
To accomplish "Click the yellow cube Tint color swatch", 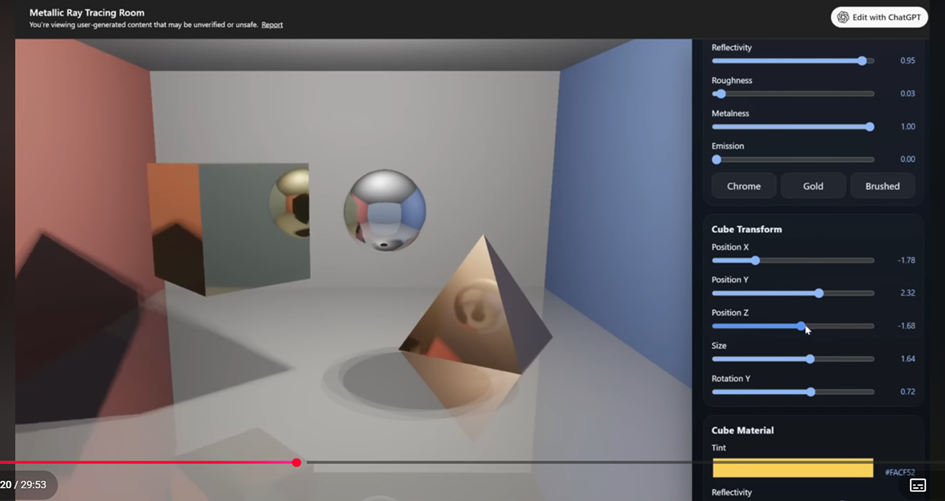I will 792,469.
